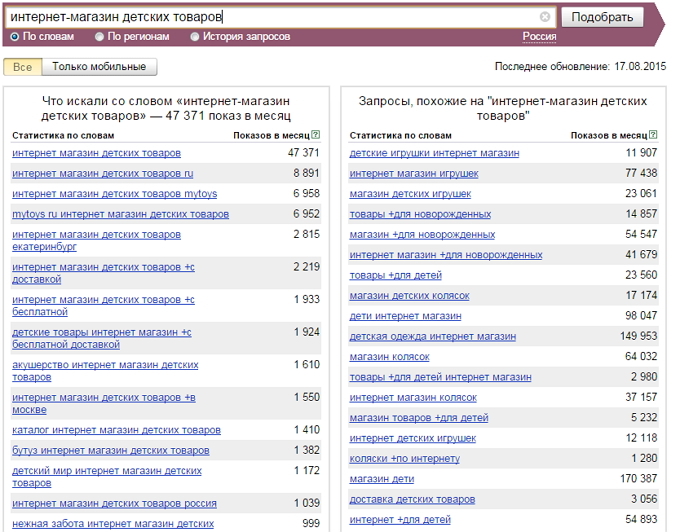Click the '98 047' impressions value

tap(641, 316)
